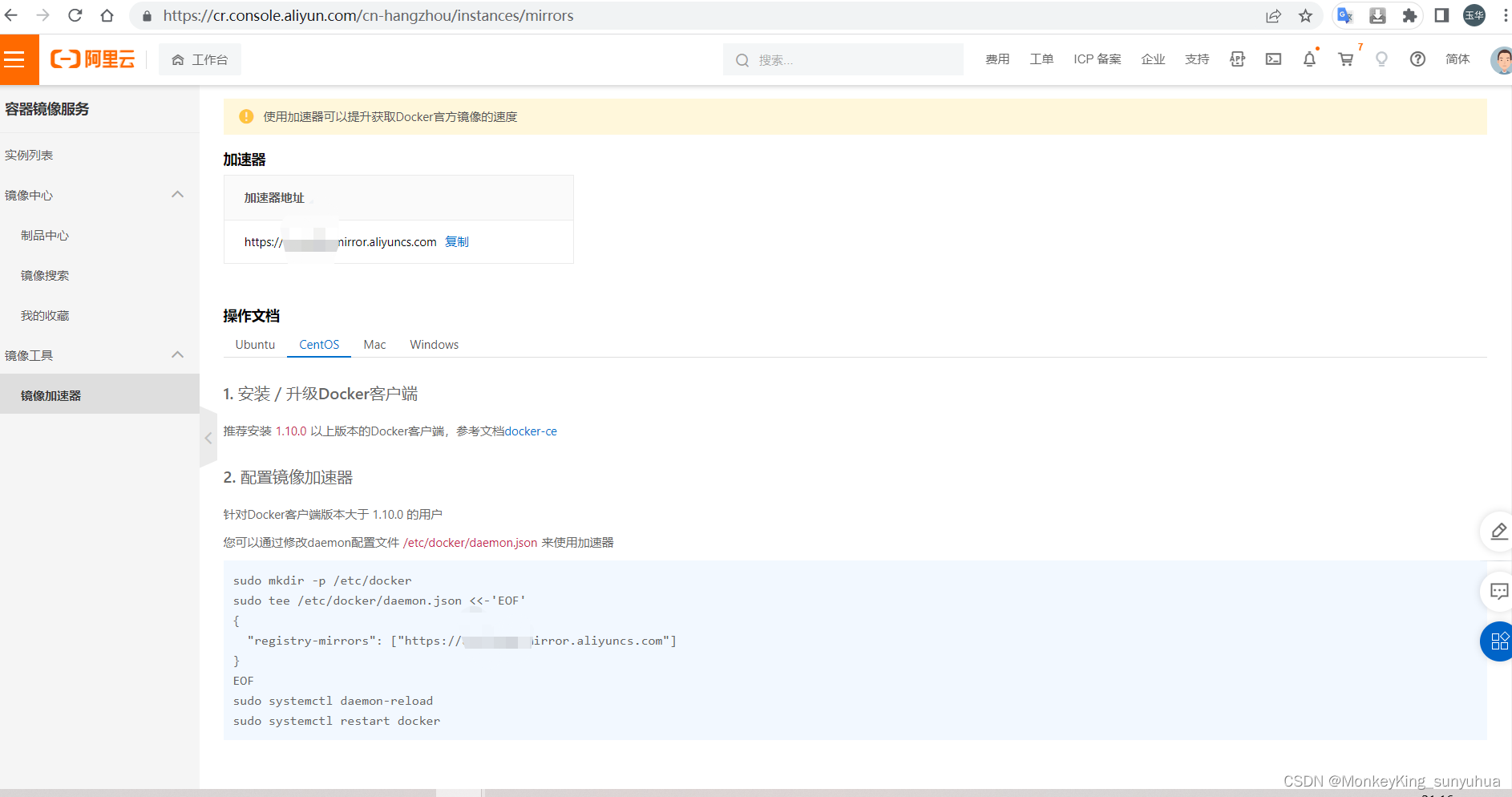Image resolution: width=1512 pixels, height=797 pixels.
Task: Open the 工作台 workbench button
Action: (200, 60)
